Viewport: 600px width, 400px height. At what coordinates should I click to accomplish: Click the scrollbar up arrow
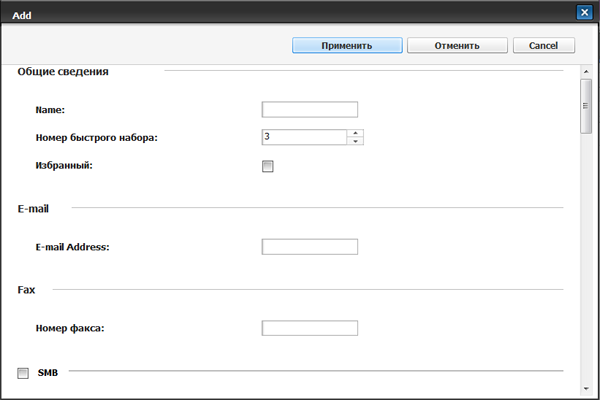click(x=587, y=72)
